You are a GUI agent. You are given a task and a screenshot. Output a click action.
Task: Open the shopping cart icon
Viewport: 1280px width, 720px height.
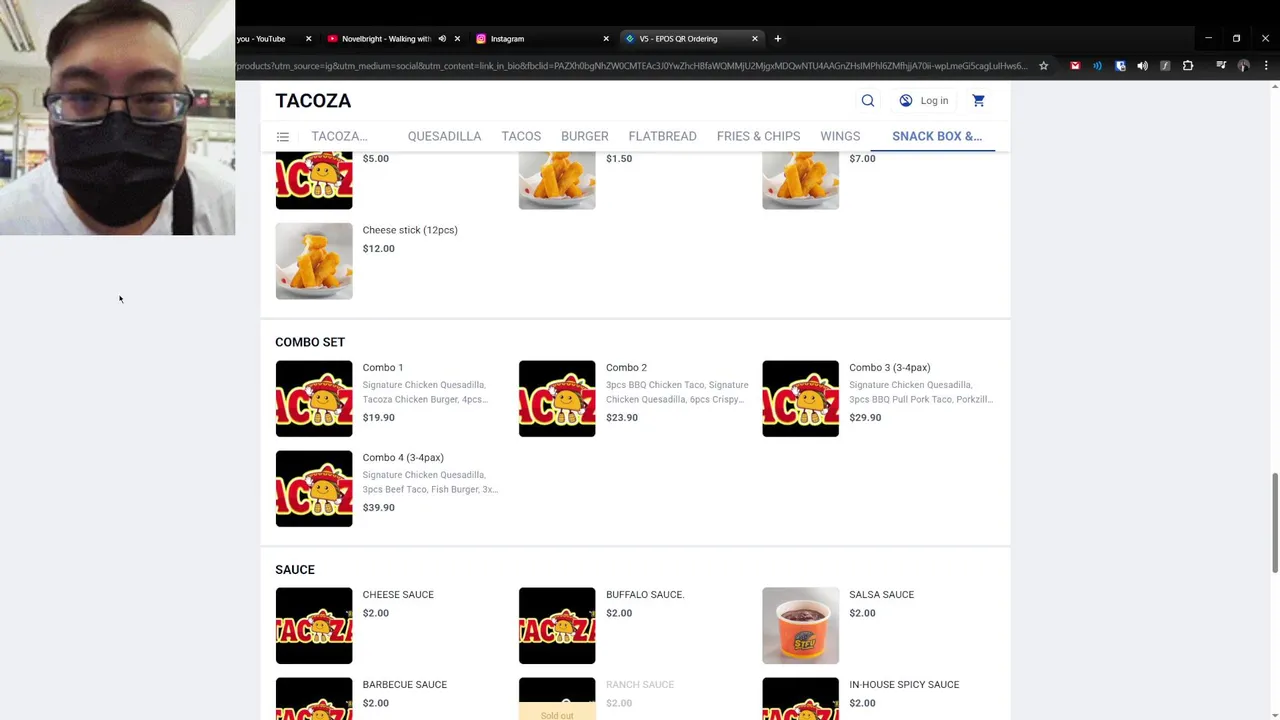978,100
